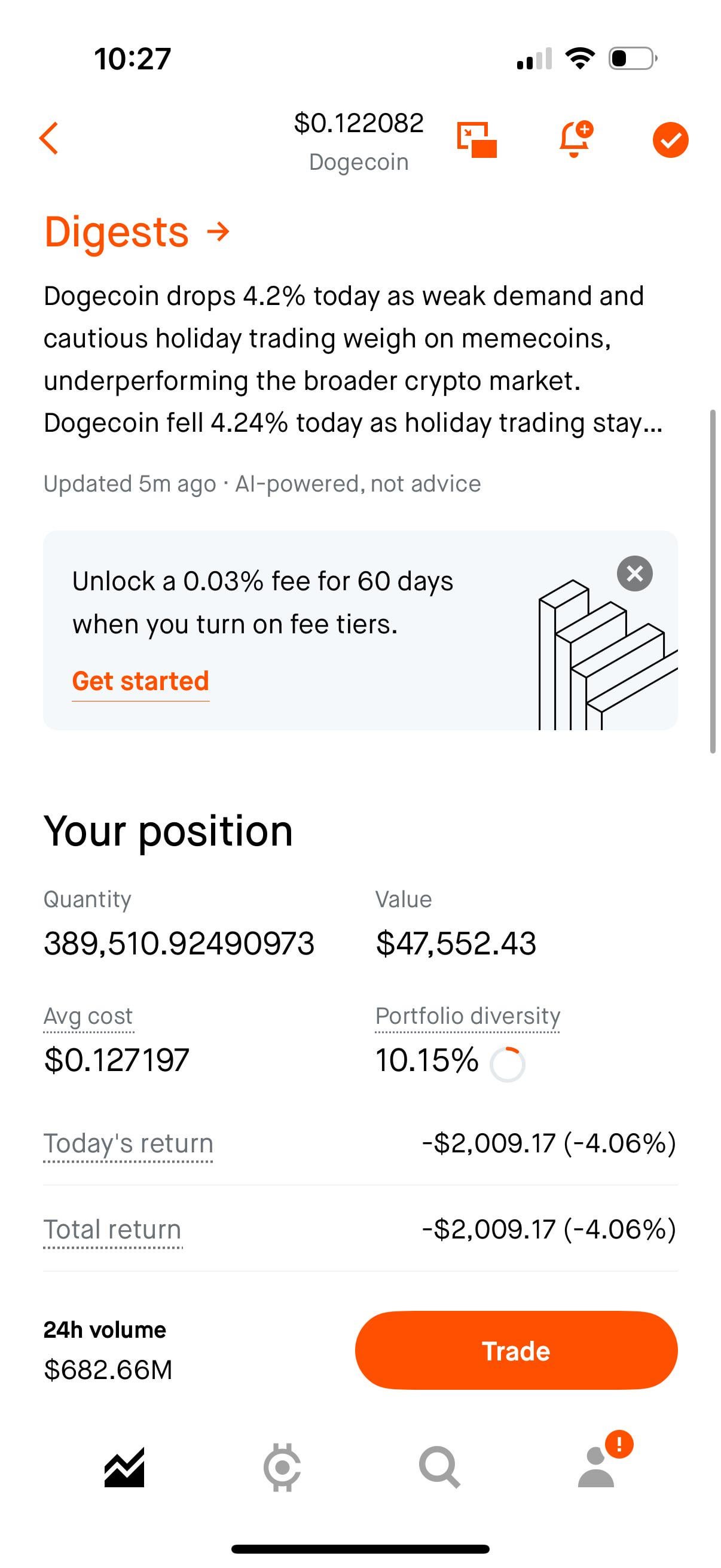This screenshot has height=1568, width=721.
Task: Dismiss the fee tiers promo card
Action: (634, 573)
